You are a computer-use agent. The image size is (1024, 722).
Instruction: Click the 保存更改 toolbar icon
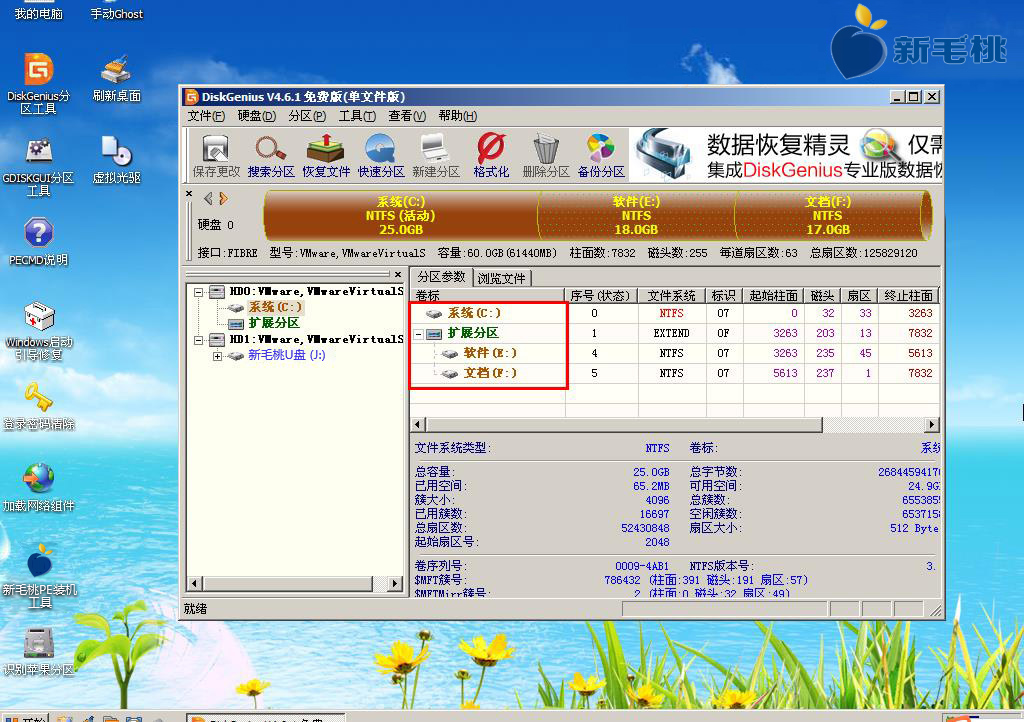click(x=215, y=156)
